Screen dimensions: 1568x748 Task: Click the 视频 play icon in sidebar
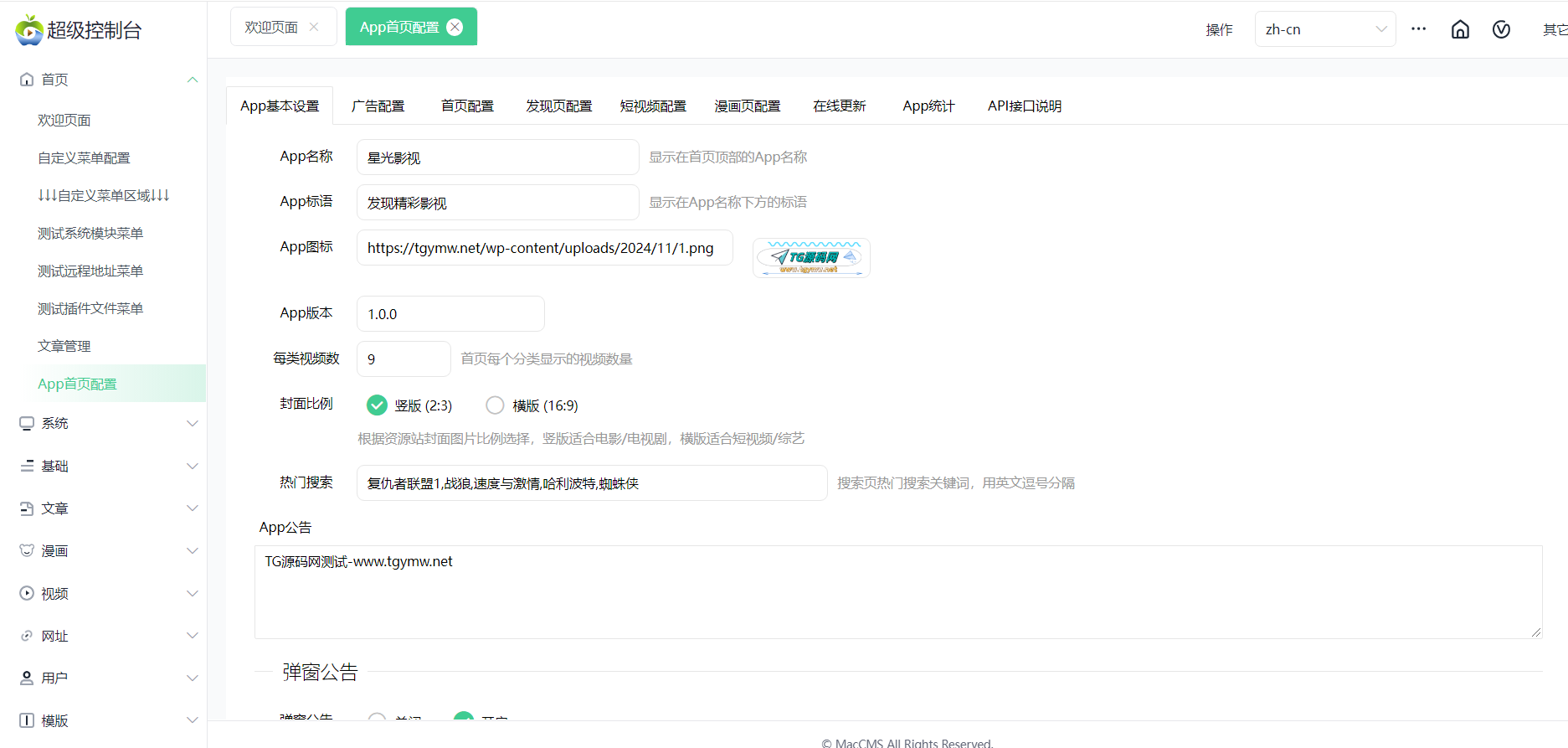click(x=27, y=593)
